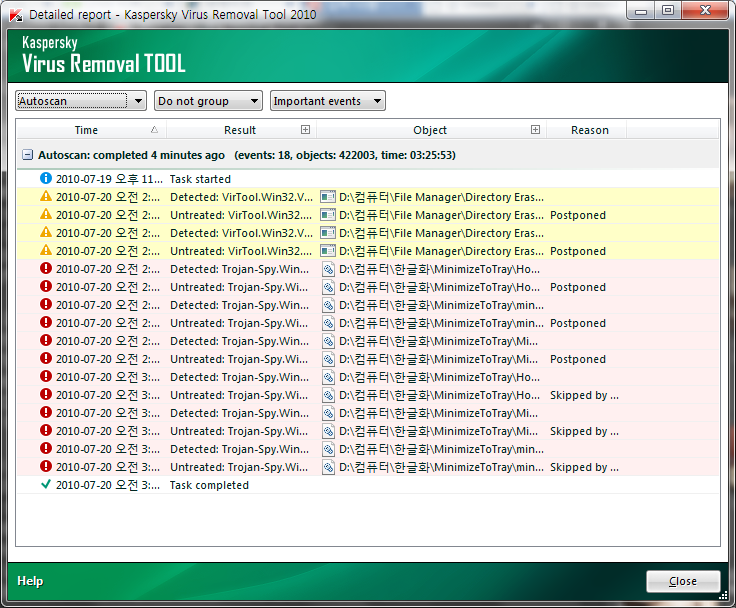Select the Task completed row text
Image resolution: width=736 pixels, height=608 pixels.
(209, 485)
